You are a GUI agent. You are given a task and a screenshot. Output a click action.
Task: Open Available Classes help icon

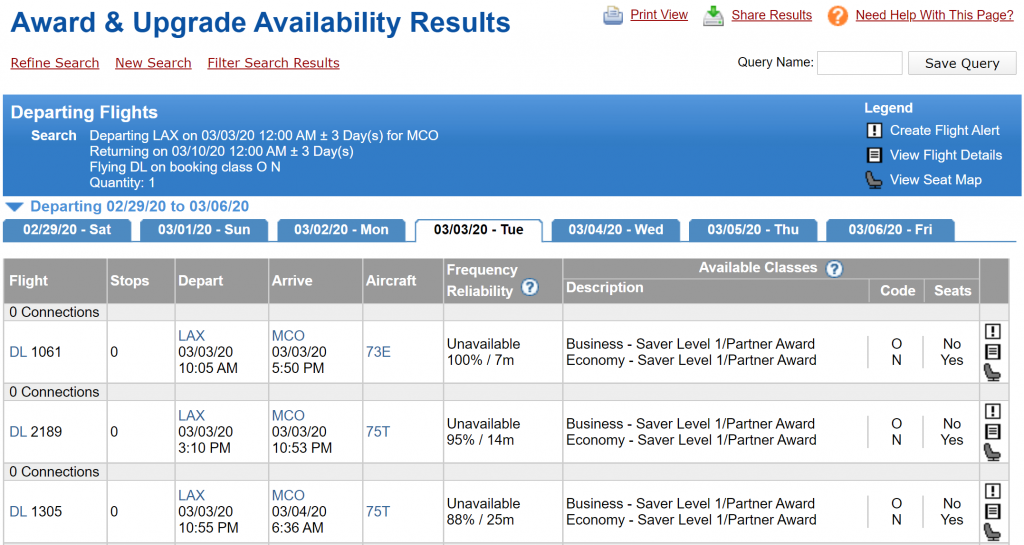(x=834, y=268)
